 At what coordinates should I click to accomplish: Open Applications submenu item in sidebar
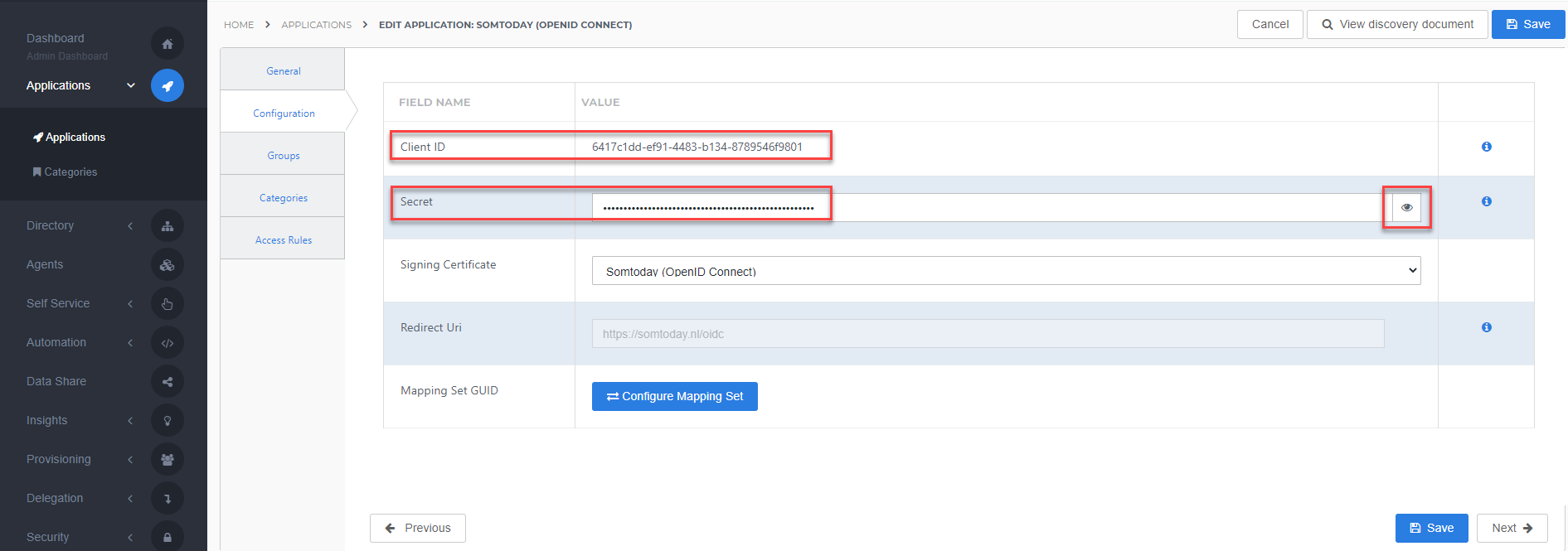(70, 138)
